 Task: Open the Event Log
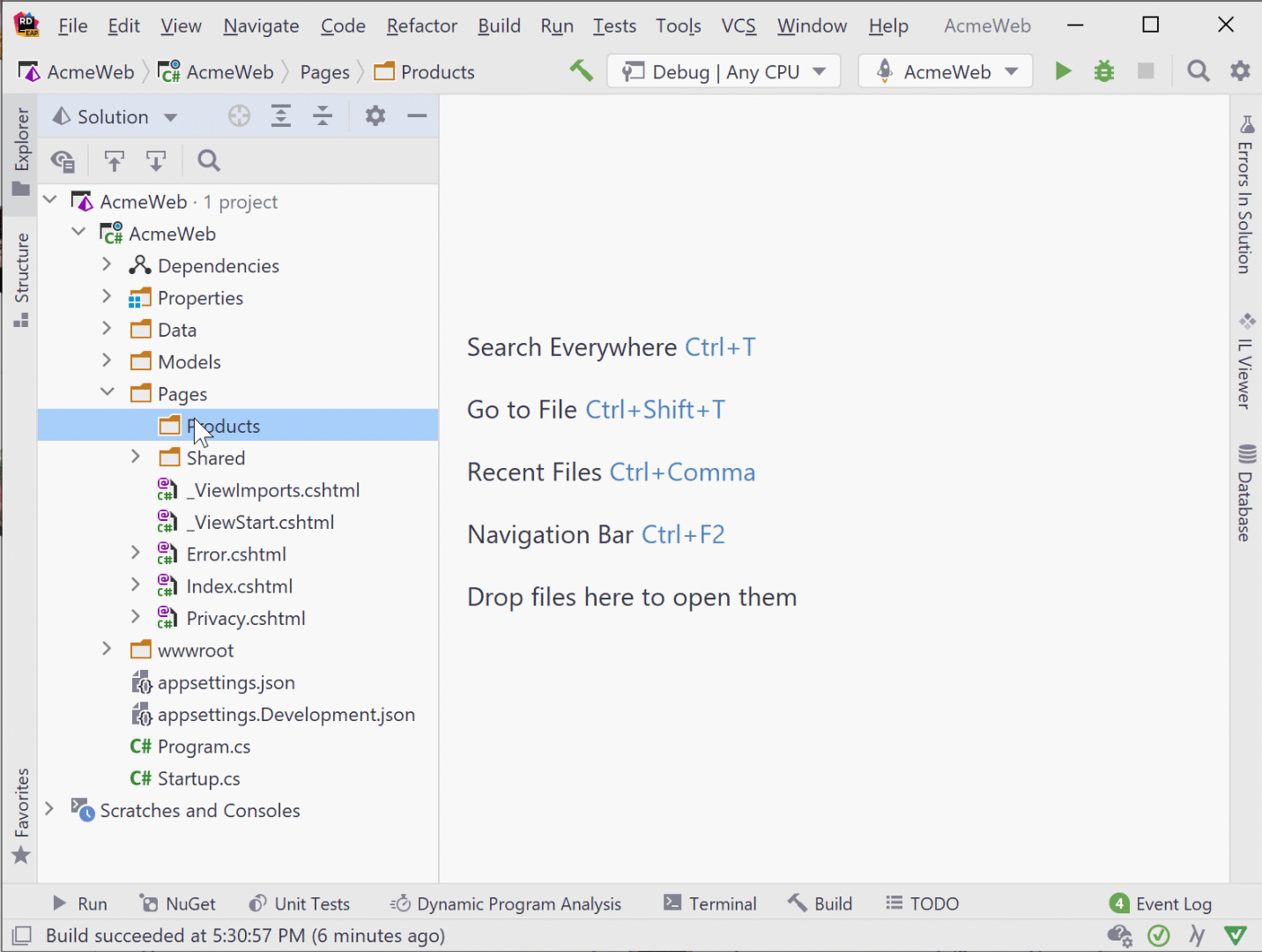click(x=1172, y=903)
